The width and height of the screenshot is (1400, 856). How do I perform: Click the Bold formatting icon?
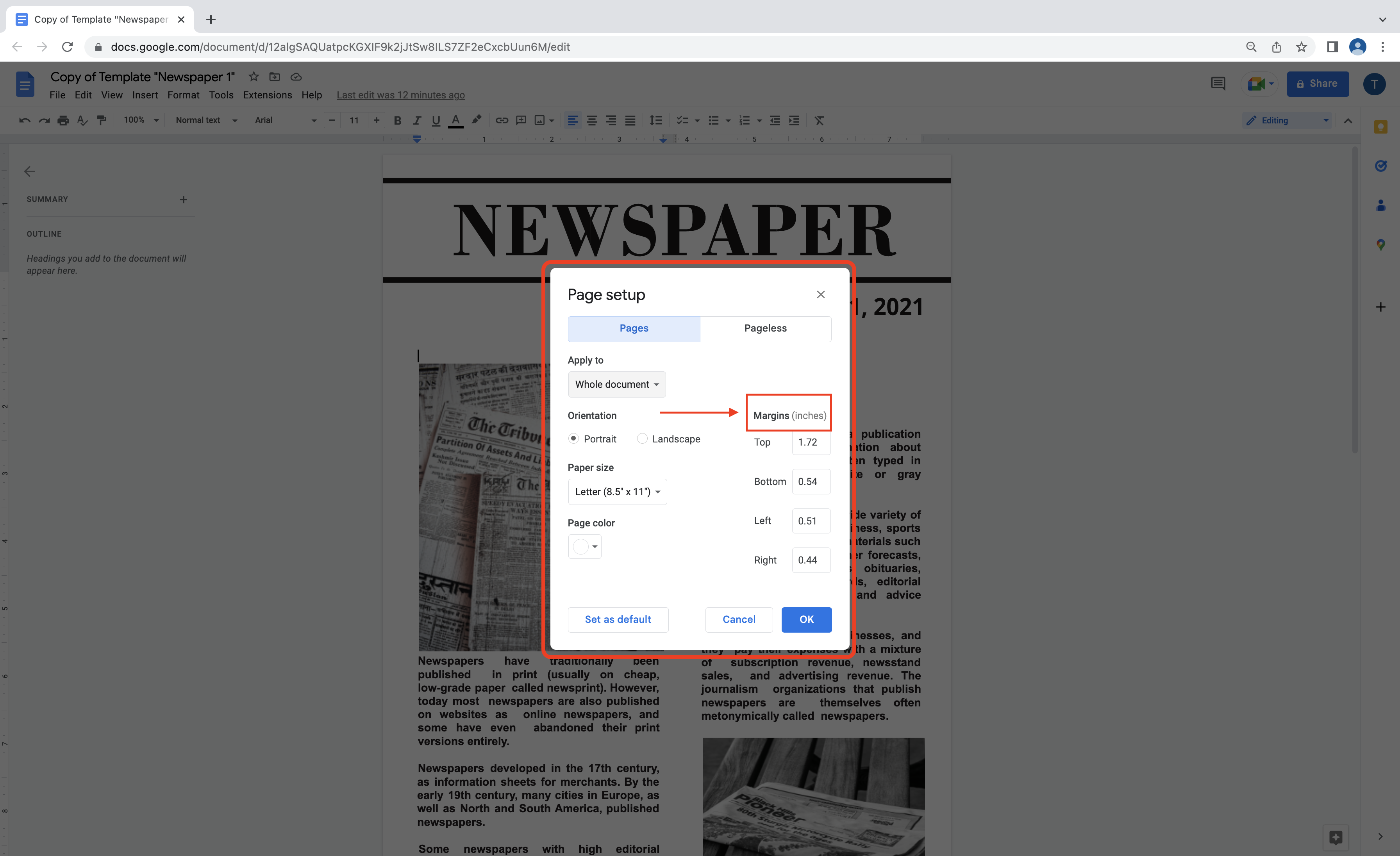pos(397,120)
